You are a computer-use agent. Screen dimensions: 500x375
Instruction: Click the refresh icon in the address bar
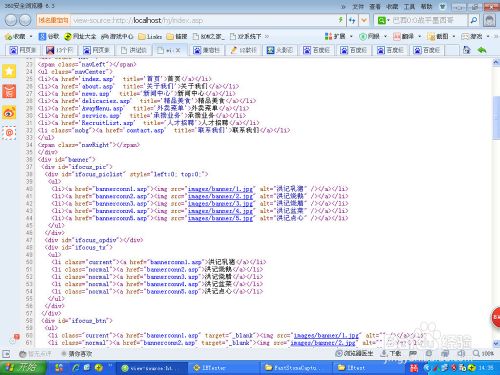click(x=352, y=20)
